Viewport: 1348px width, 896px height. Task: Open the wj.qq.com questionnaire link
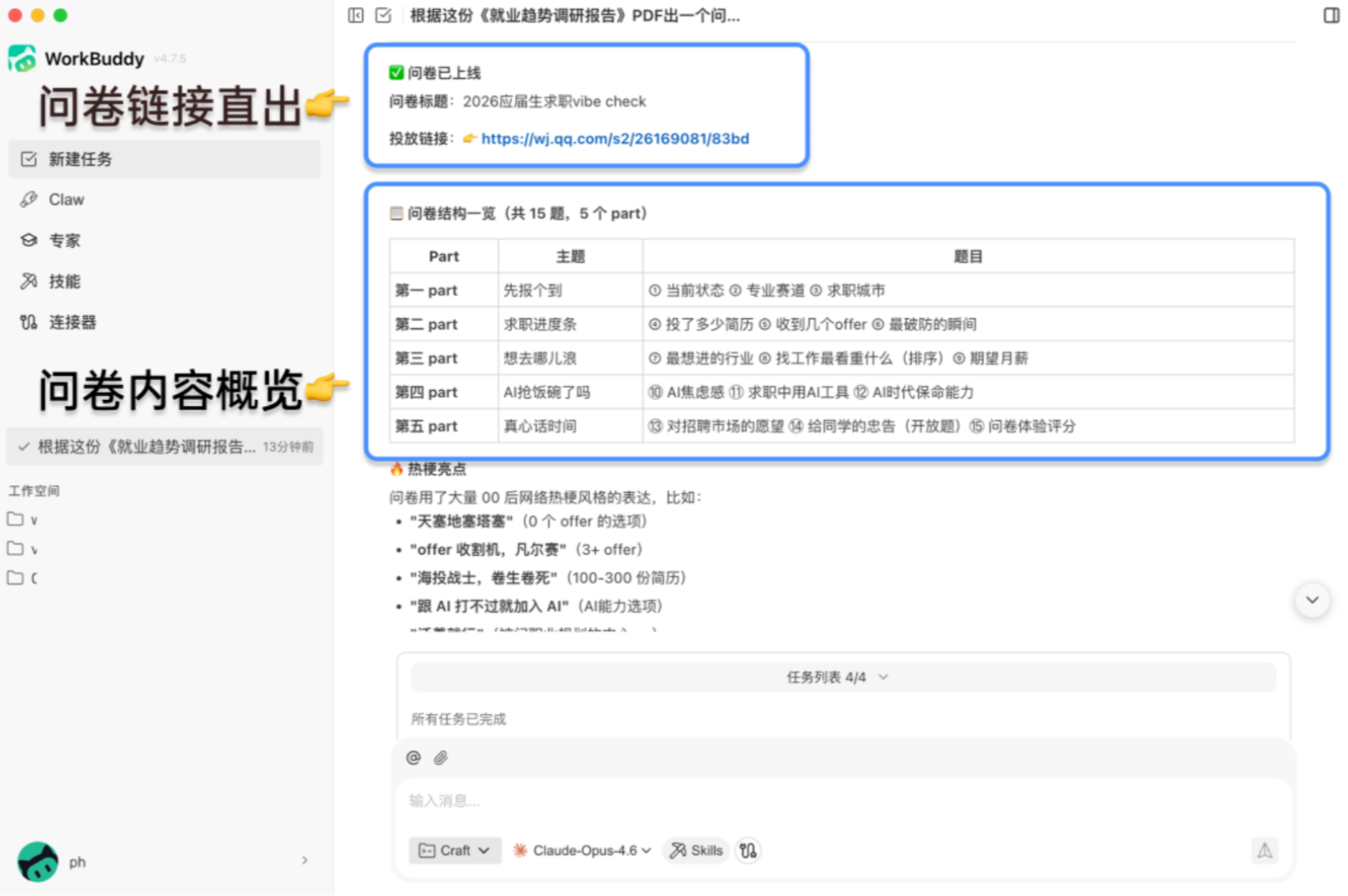(x=615, y=138)
